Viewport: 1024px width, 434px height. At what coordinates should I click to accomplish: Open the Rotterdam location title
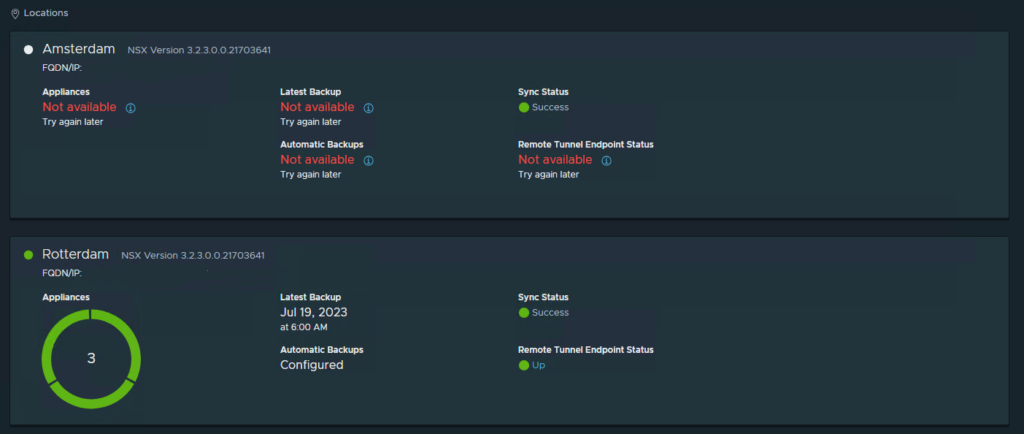(76, 255)
